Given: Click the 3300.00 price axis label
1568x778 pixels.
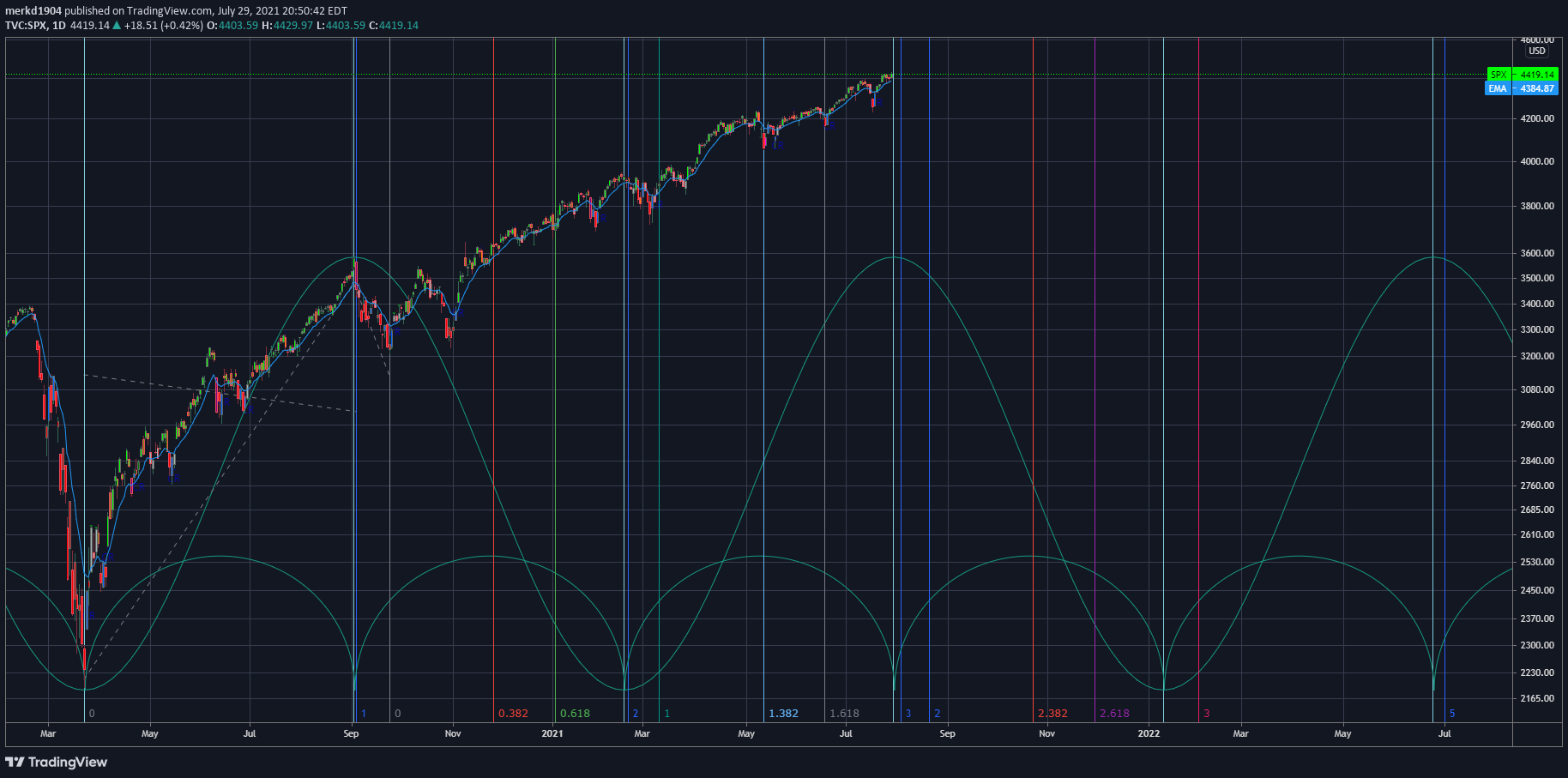Looking at the screenshot, I should tap(1537, 329).
